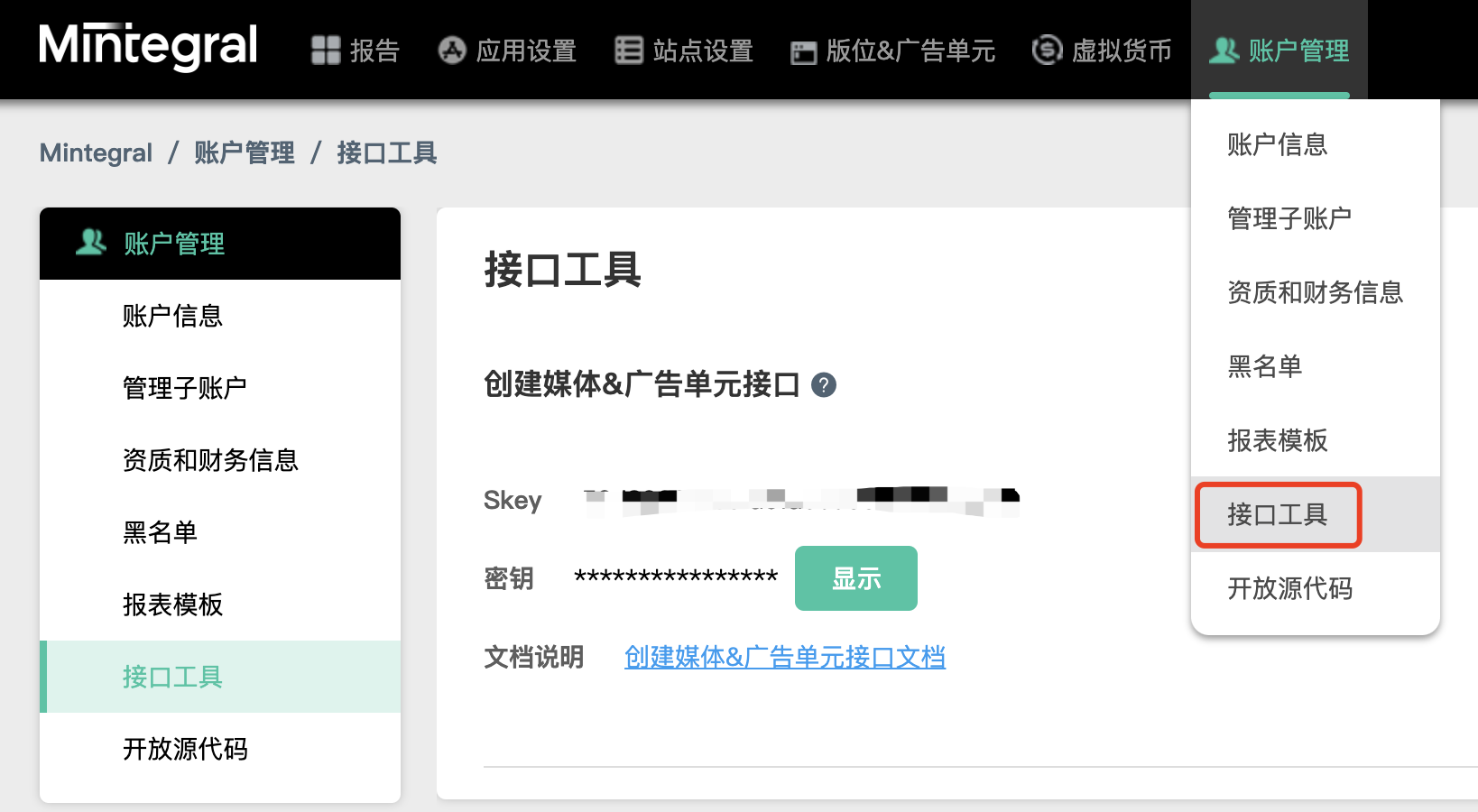This screenshot has height=812, width=1478.
Task: Click the 虚拟货币 coin icon
Action: [x=1047, y=50]
